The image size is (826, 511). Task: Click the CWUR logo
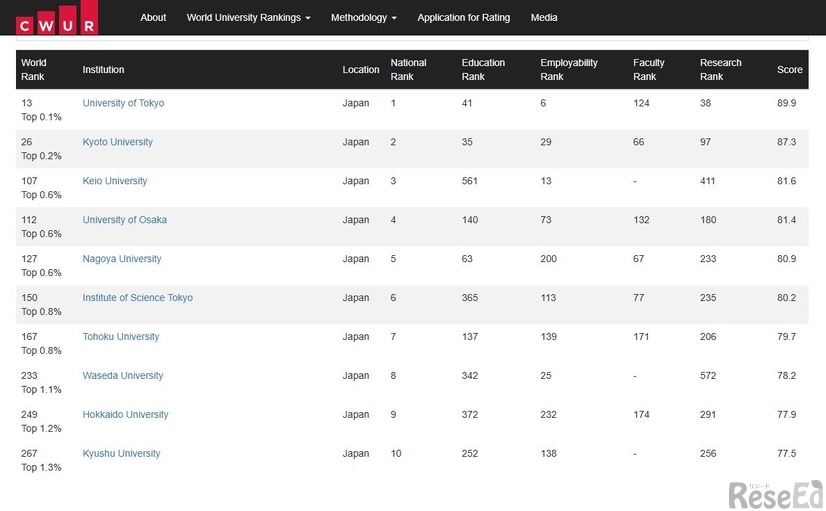pyautogui.click(x=57, y=18)
